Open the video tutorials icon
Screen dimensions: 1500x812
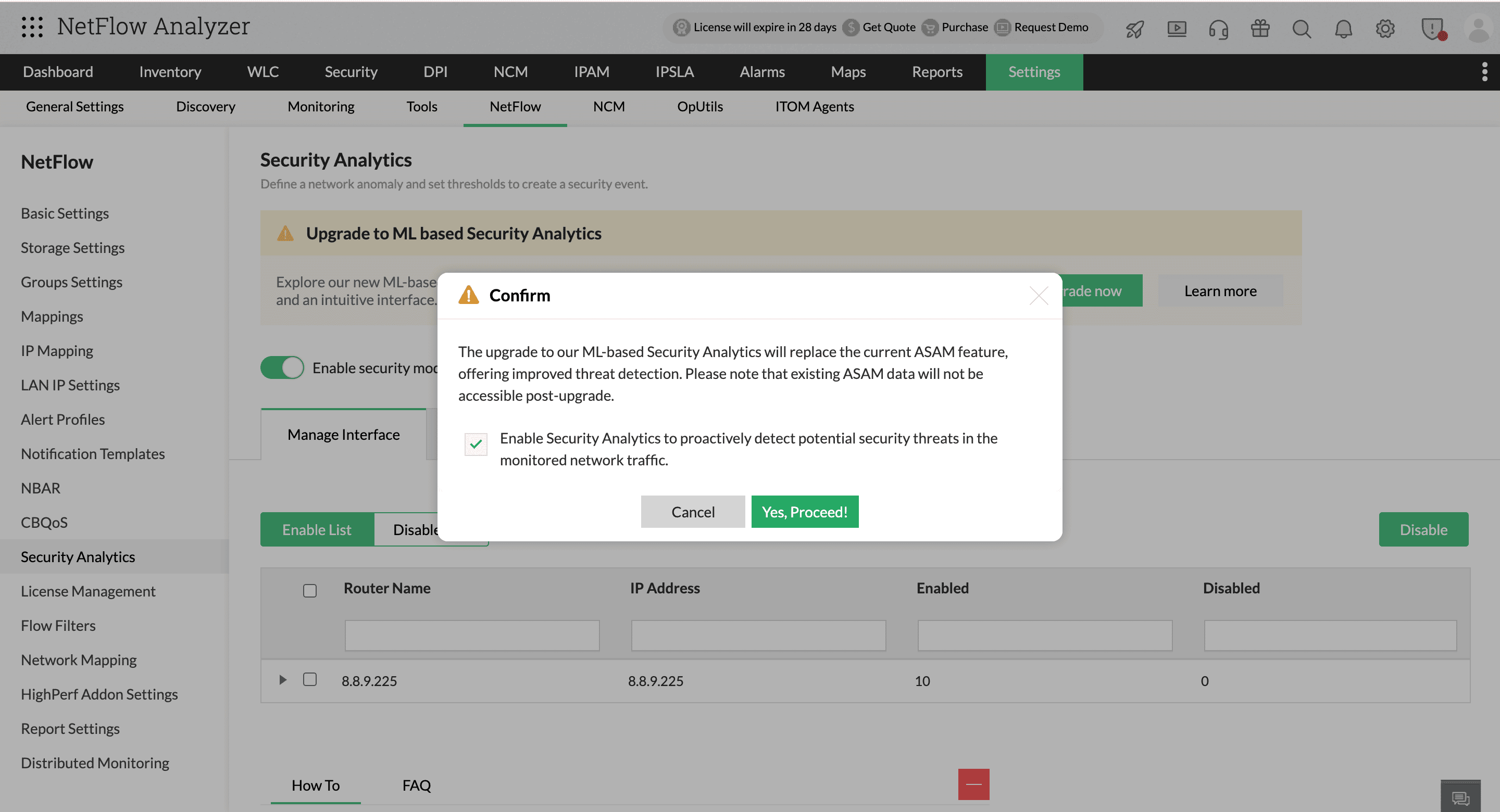coord(1176,29)
